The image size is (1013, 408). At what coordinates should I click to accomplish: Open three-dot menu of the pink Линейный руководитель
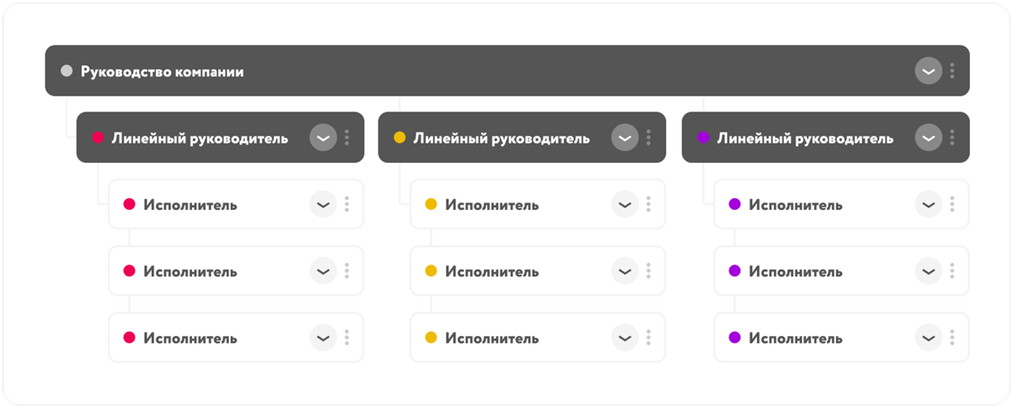[x=346, y=138]
